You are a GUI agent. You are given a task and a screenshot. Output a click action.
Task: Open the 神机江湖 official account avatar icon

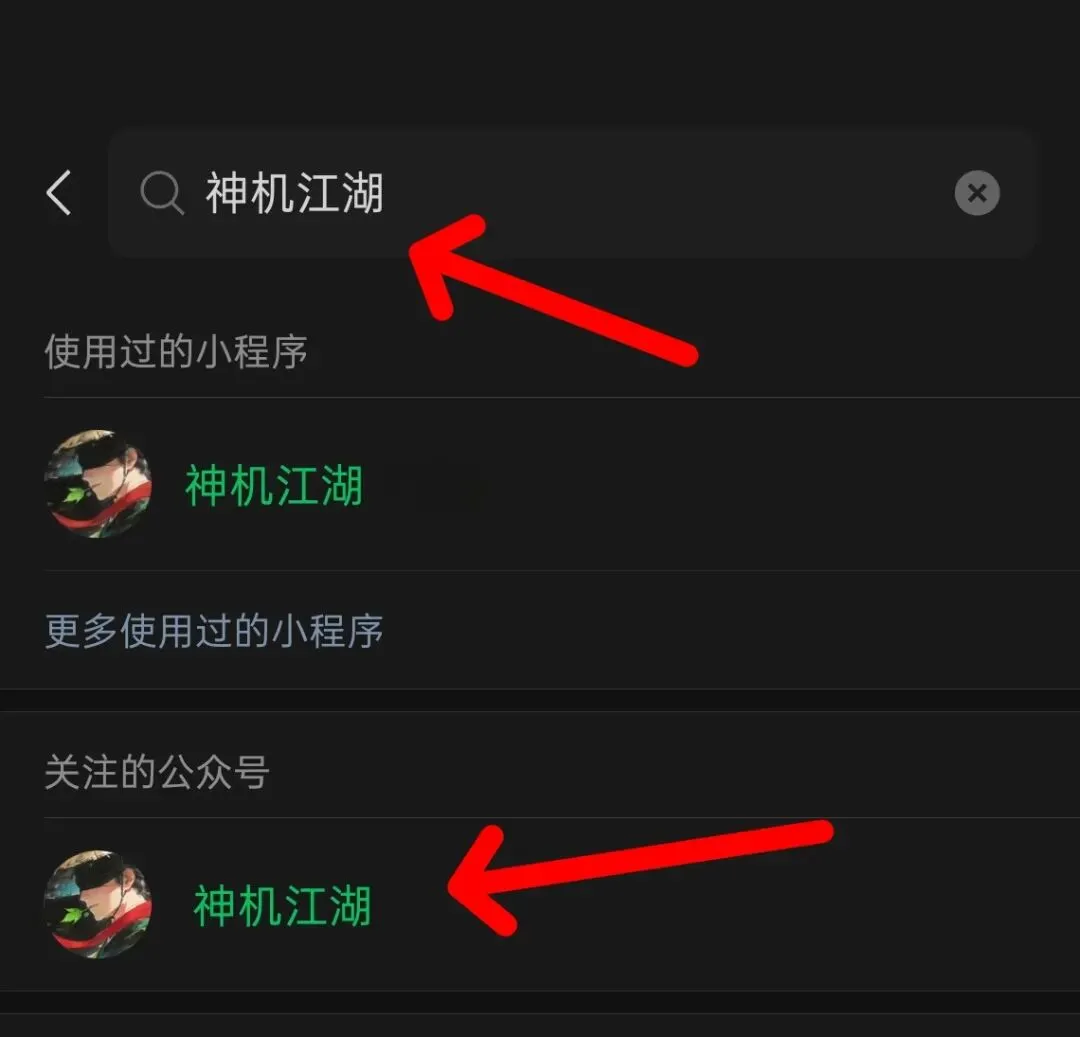[98, 904]
